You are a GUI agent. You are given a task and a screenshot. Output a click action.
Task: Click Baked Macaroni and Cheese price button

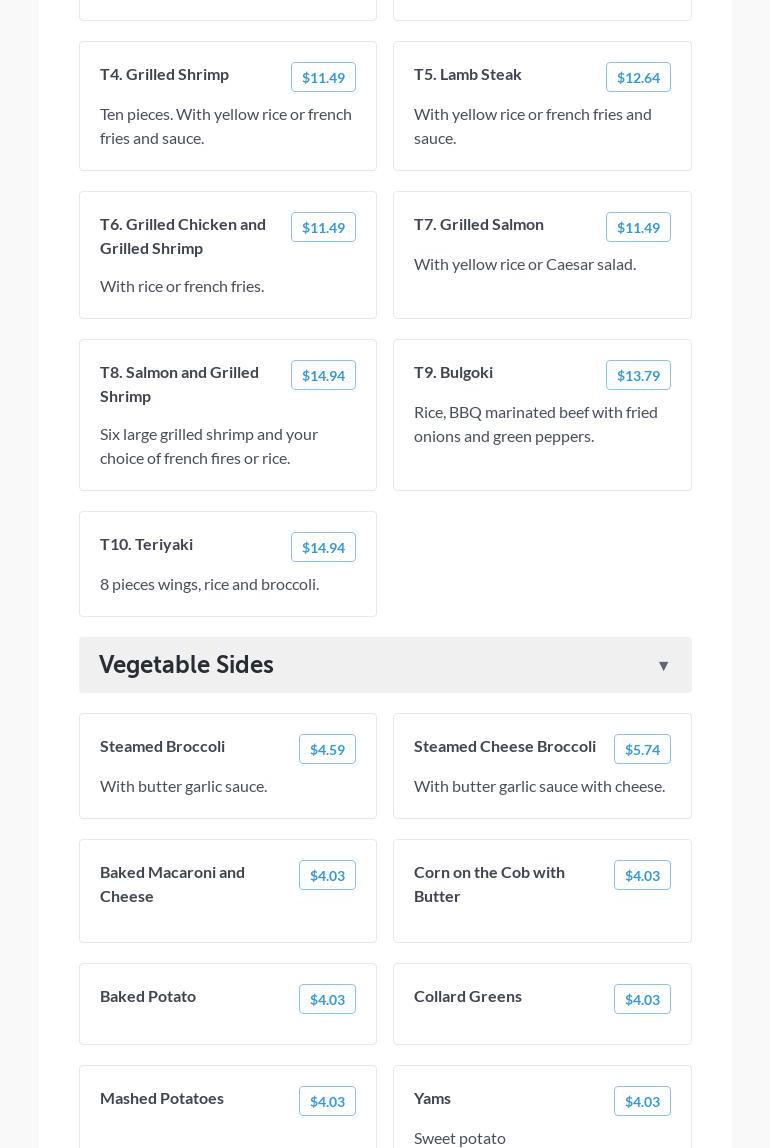coord(327,876)
